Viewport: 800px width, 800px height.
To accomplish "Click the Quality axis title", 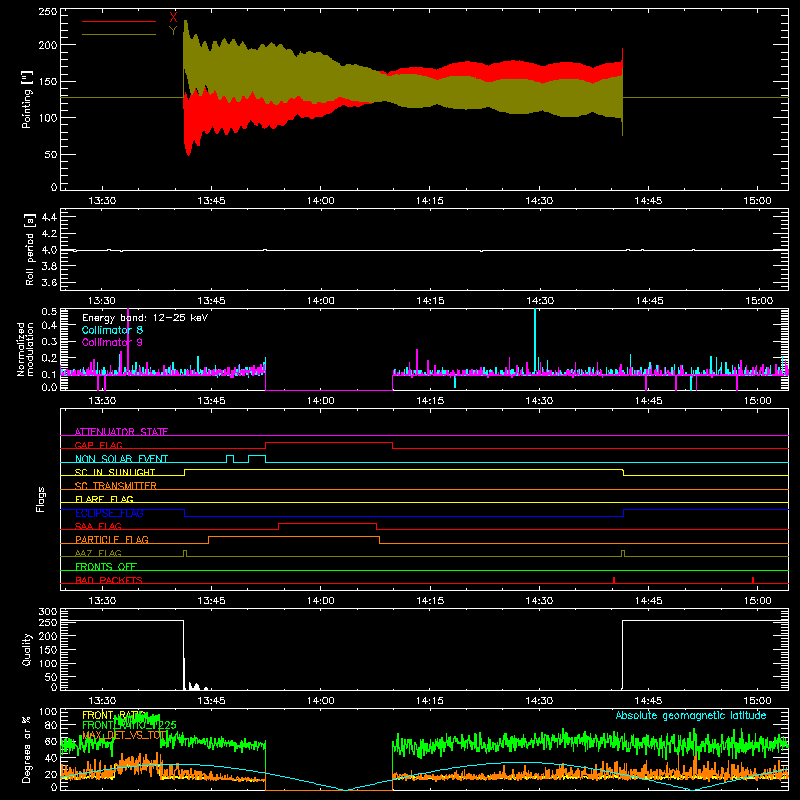I will click(x=27, y=649).
